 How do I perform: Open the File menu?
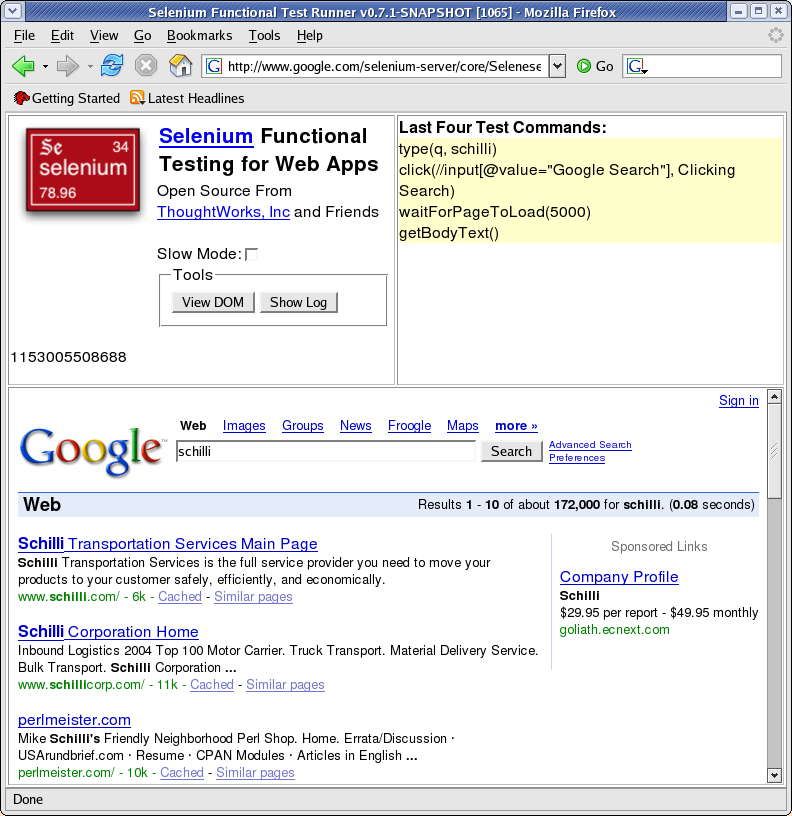click(24, 35)
